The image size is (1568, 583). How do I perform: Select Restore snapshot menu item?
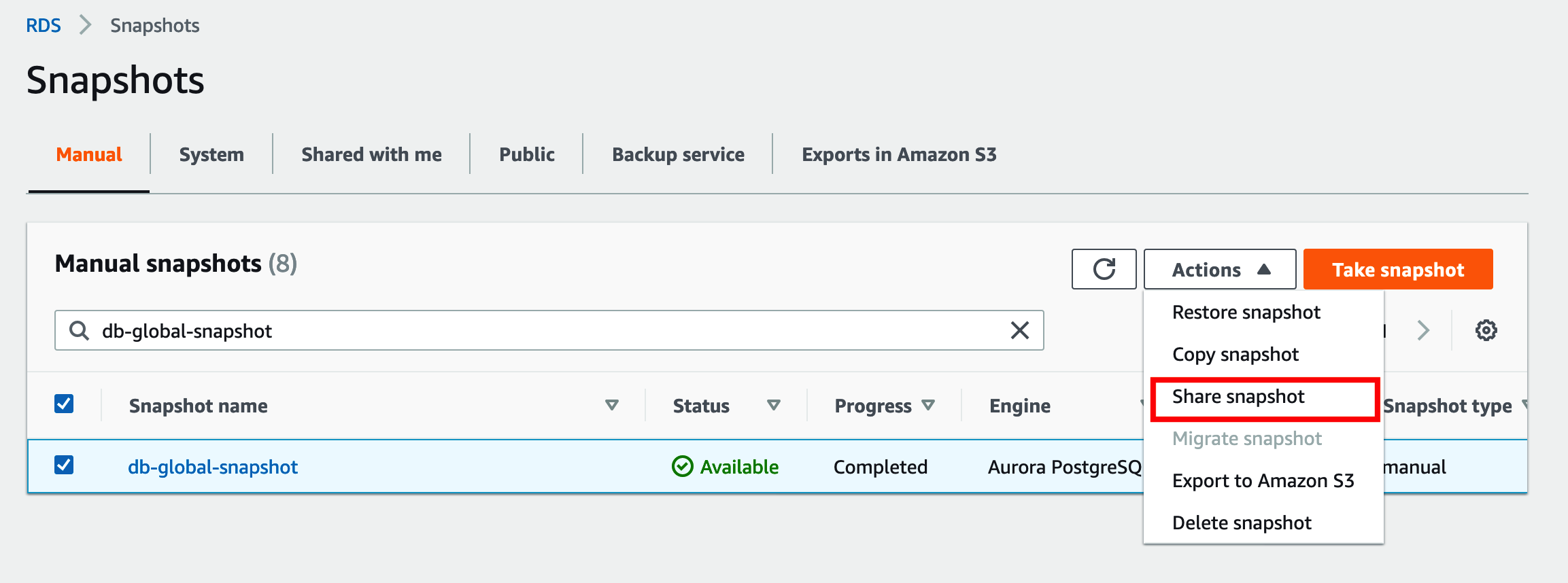click(1246, 313)
